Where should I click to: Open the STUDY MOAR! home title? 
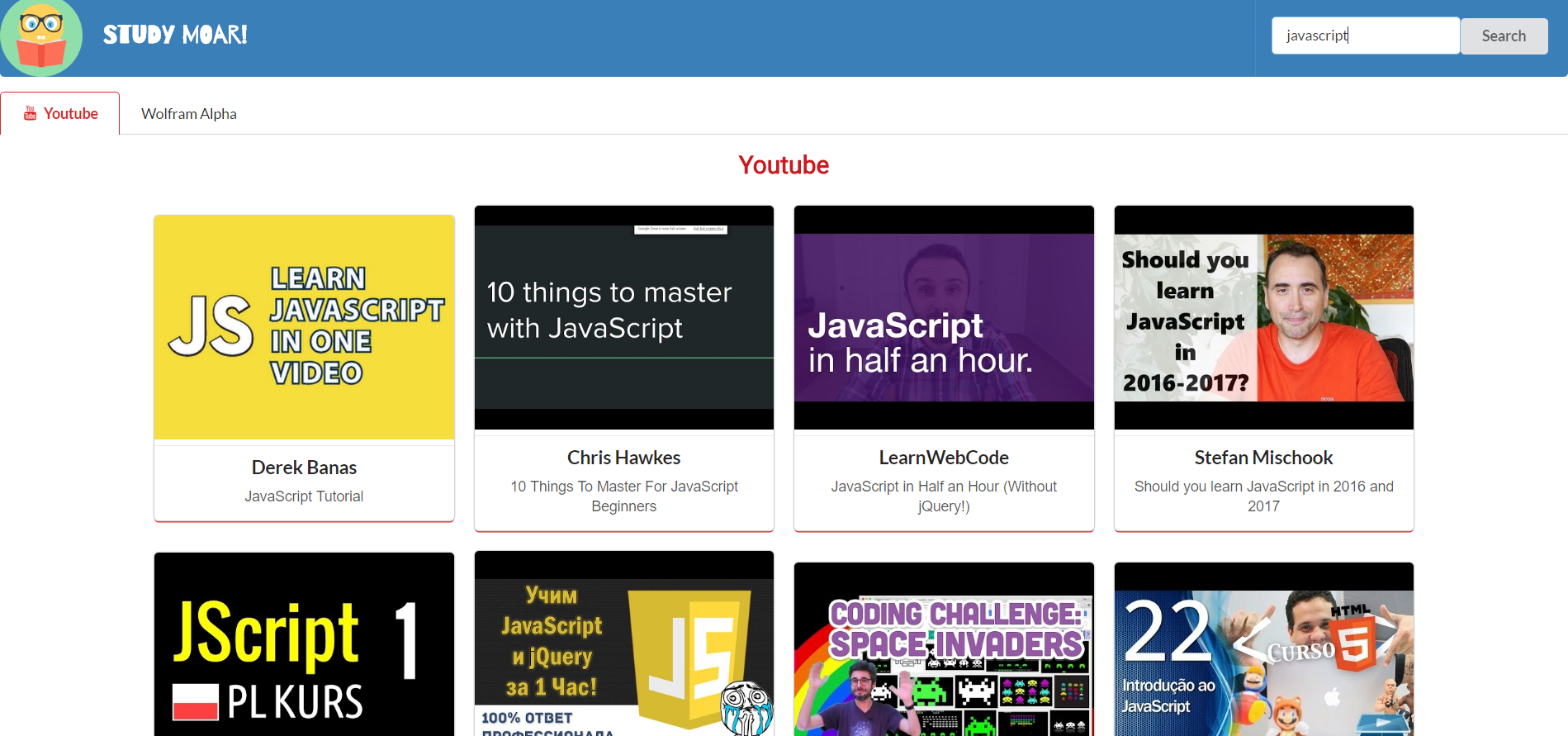175,35
